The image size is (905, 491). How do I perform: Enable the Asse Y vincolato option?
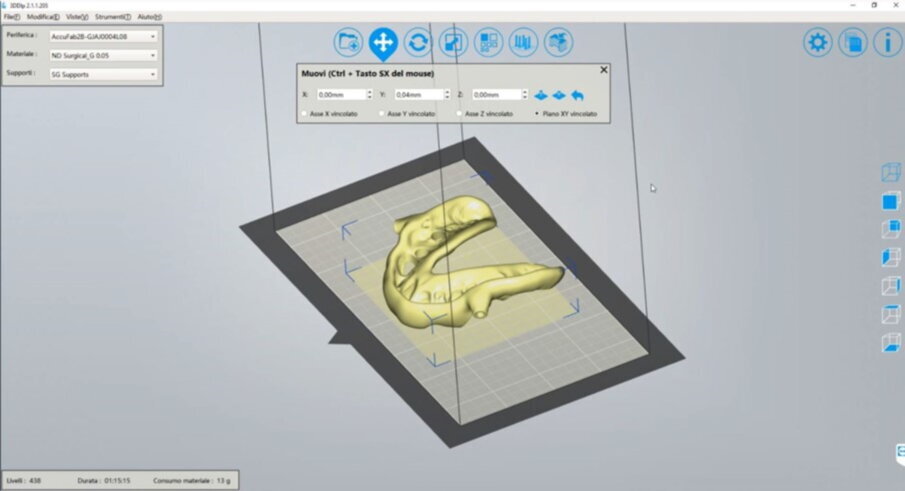point(383,114)
